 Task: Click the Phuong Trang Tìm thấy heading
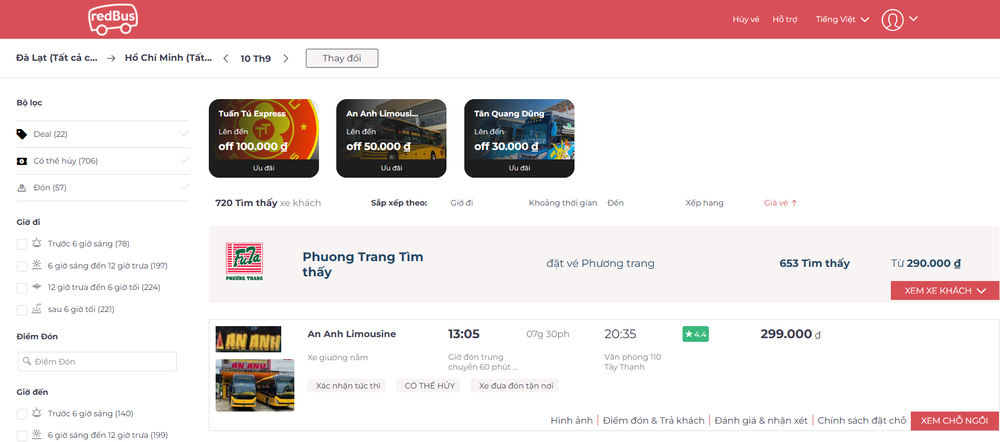tap(363, 264)
